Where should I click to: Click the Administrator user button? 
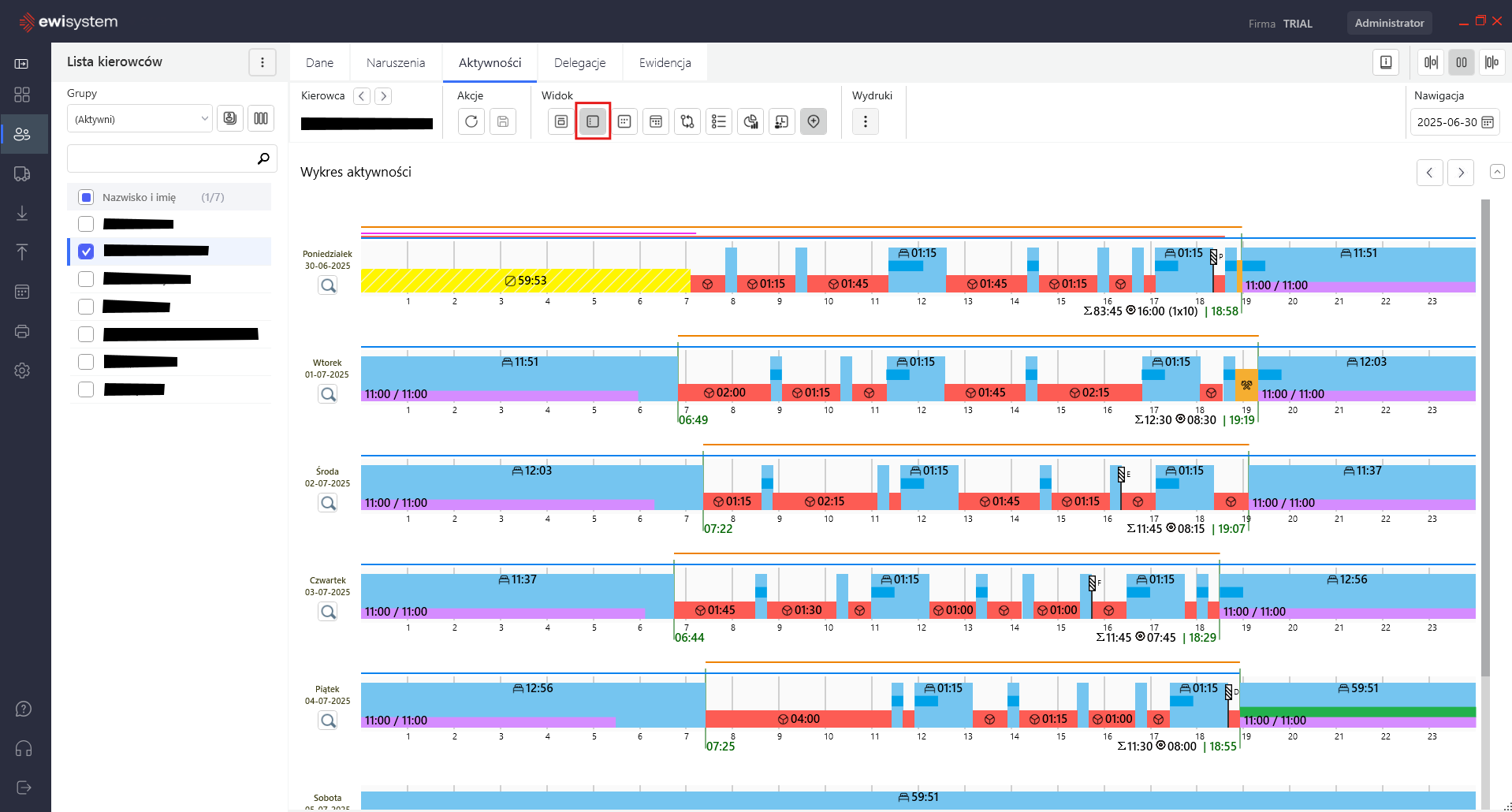coord(1389,23)
